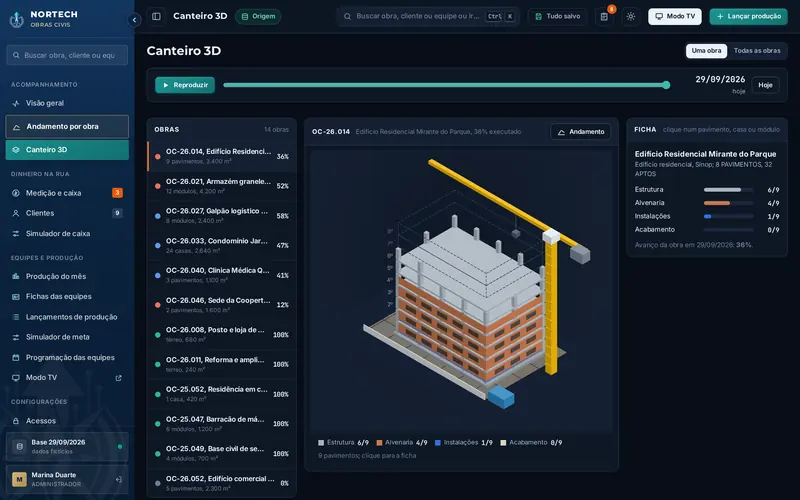Switch to Todas as obras view
800x500 pixels.
click(x=757, y=51)
